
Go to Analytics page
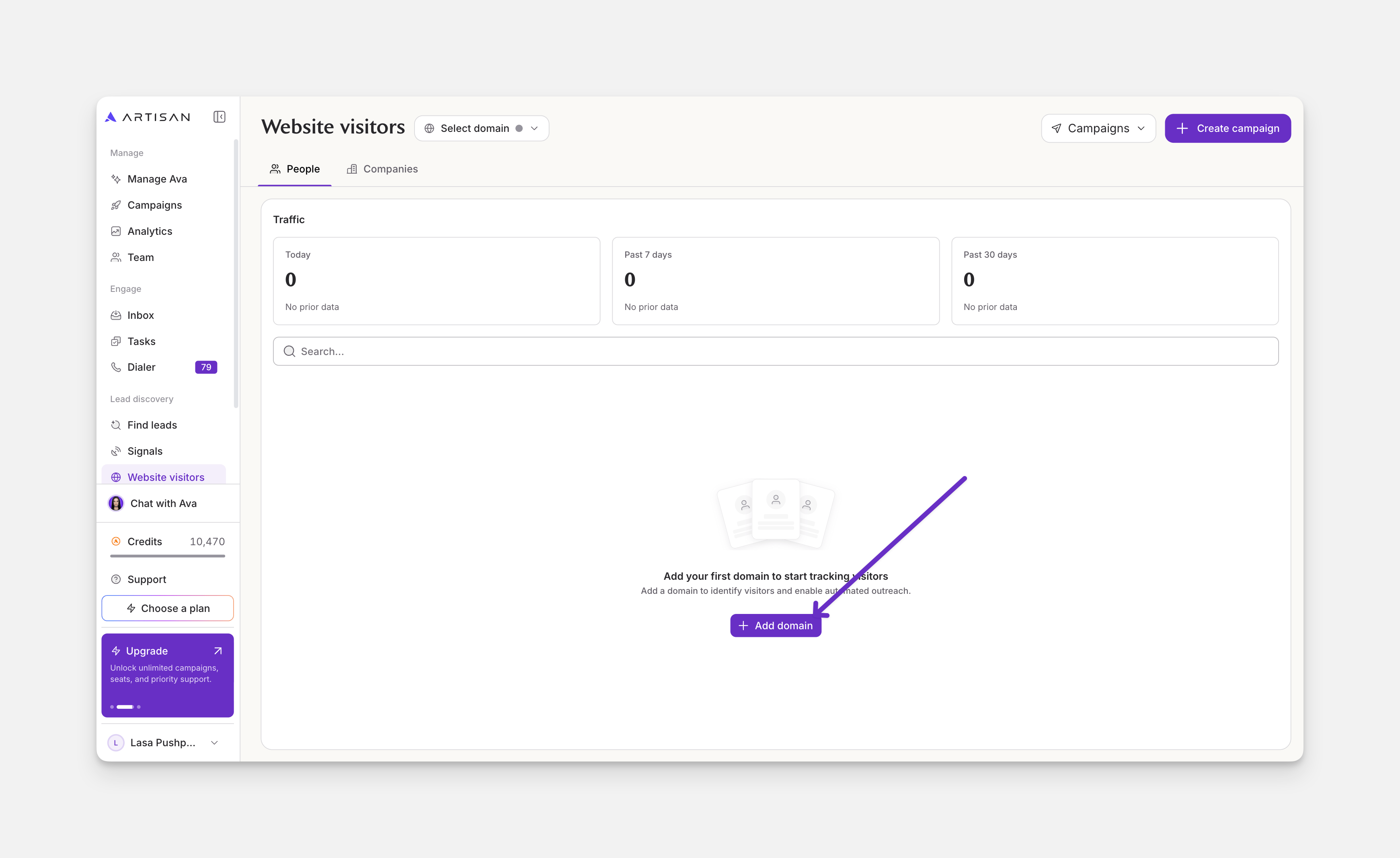pos(164,231)
